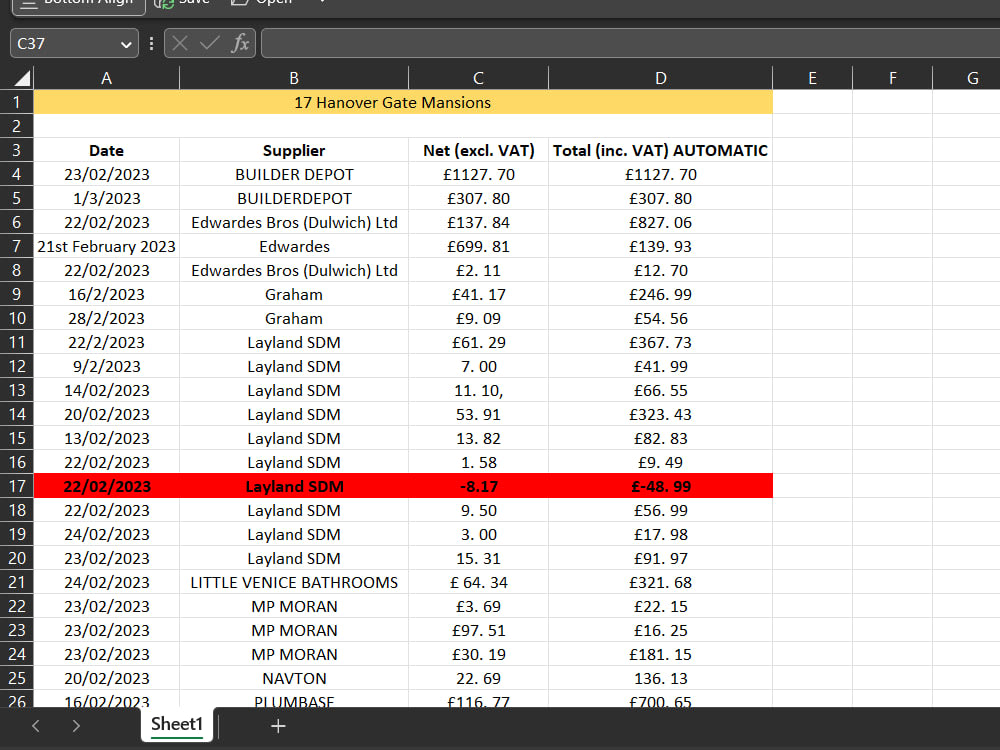Click the '£97. 51' net cell
This screenshot has width=1000, height=750.
click(x=478, y=630)
